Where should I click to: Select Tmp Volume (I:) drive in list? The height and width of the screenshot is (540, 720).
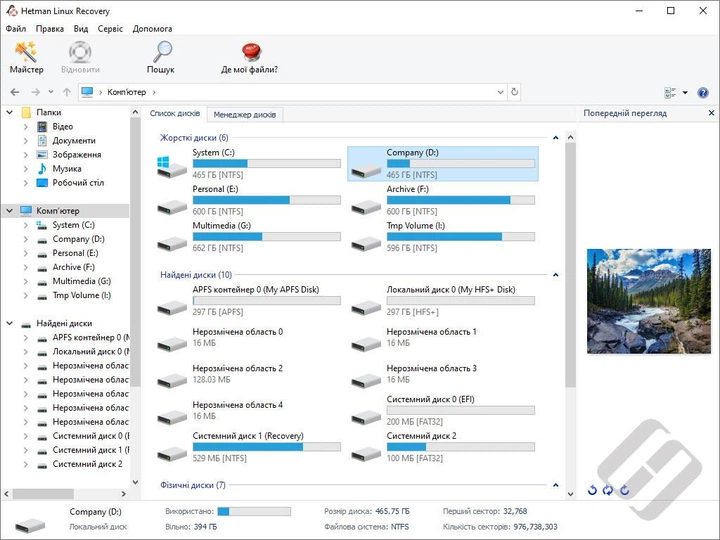tap(443, 237)
